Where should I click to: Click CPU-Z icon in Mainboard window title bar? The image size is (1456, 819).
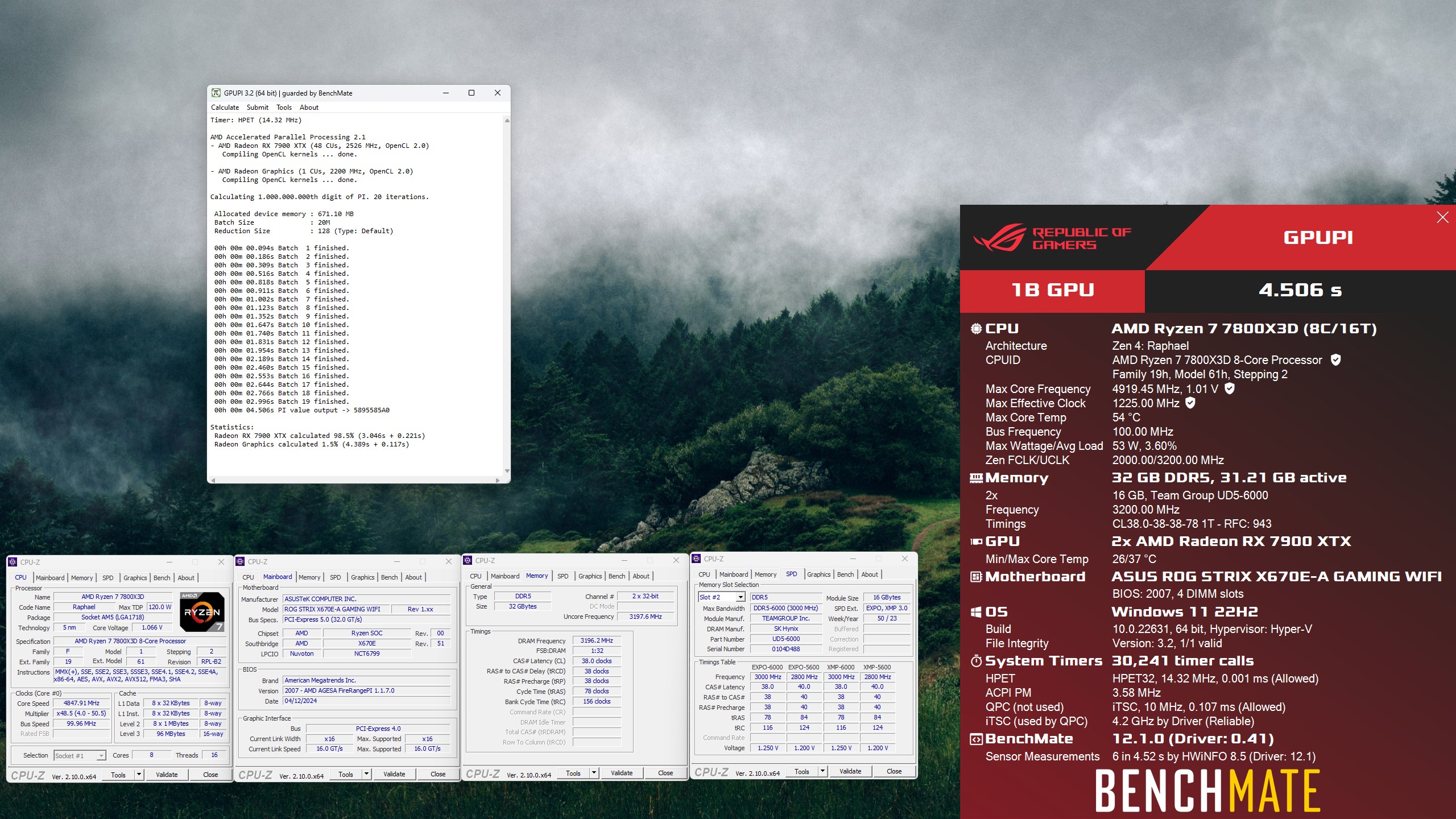click(x=241, y=561)
